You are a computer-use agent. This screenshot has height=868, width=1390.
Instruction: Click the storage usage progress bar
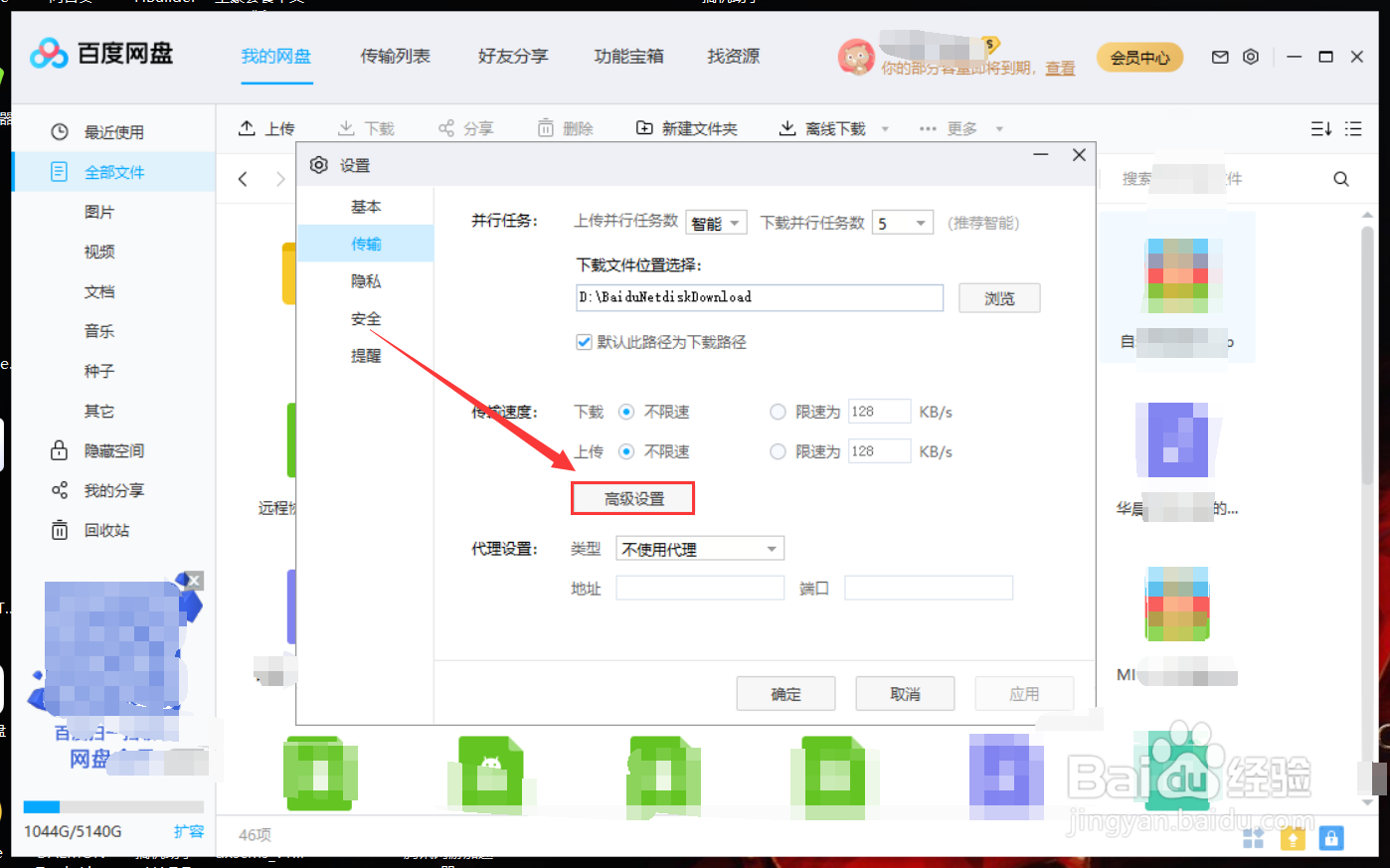[113, 806]
